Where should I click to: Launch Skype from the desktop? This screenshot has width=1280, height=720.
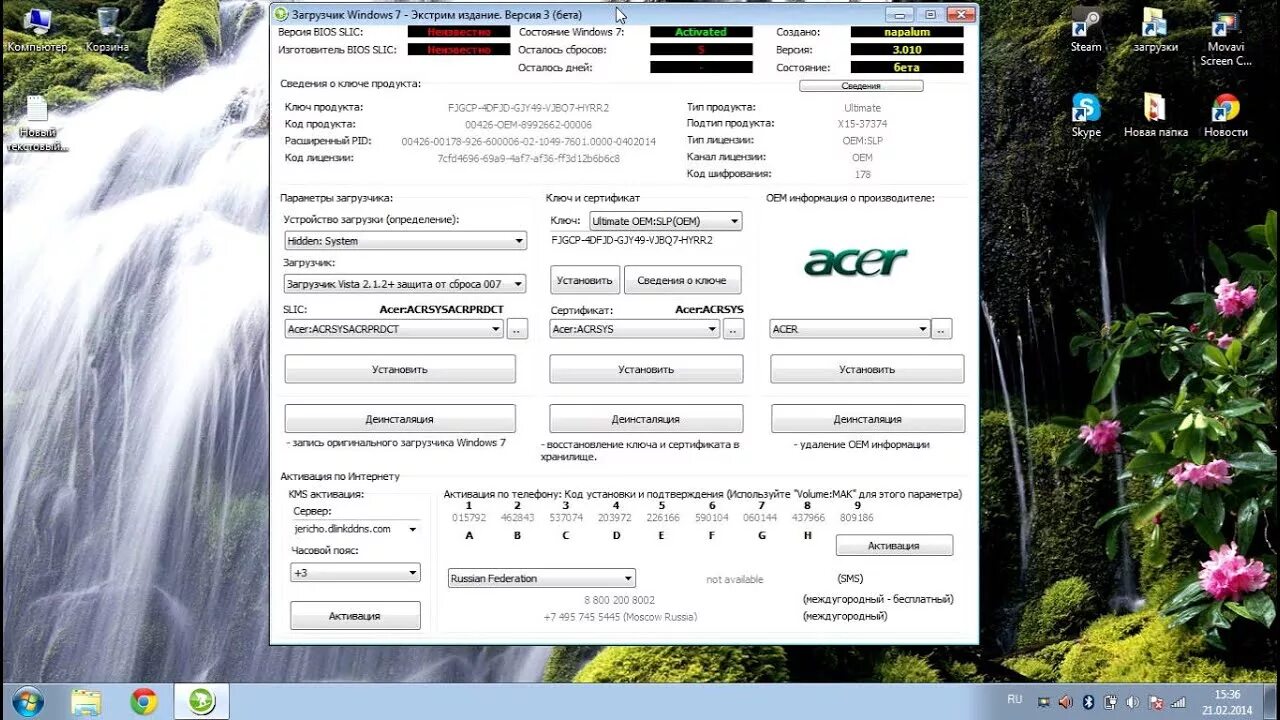click(x=1086, y=116)
